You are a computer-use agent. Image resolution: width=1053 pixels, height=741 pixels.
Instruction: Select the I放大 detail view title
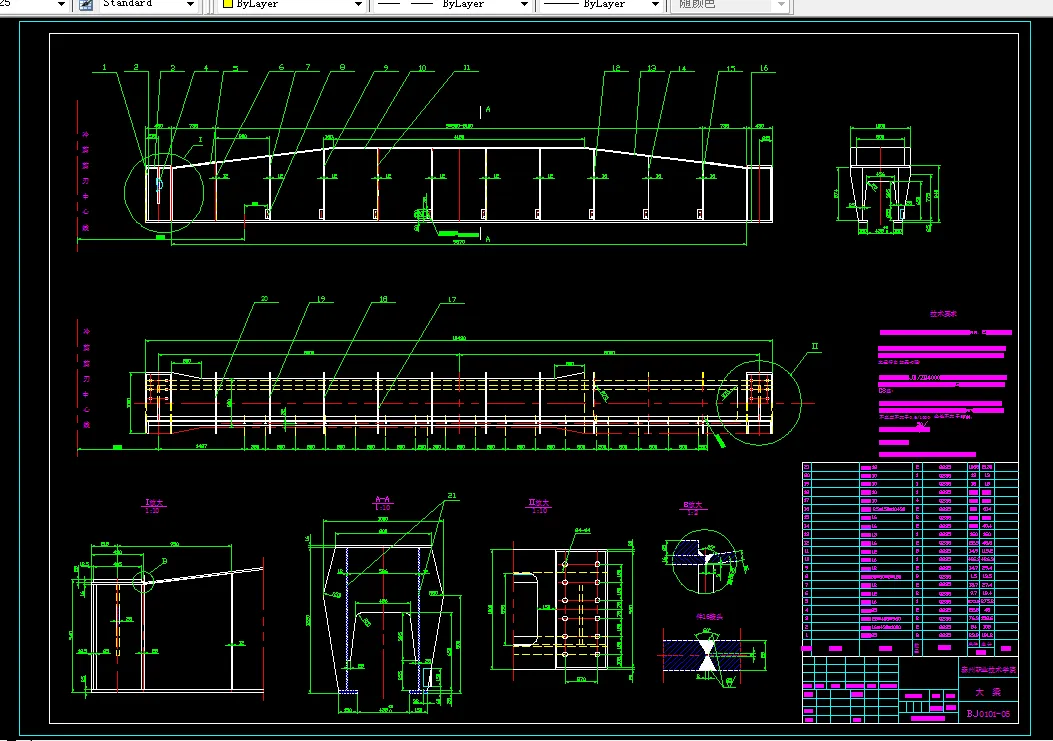click(x=154, y=503)
